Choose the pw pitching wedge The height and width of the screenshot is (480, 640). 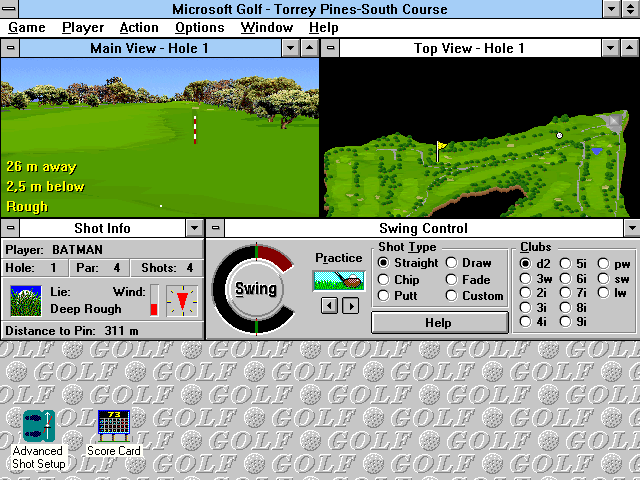[614, 264]
